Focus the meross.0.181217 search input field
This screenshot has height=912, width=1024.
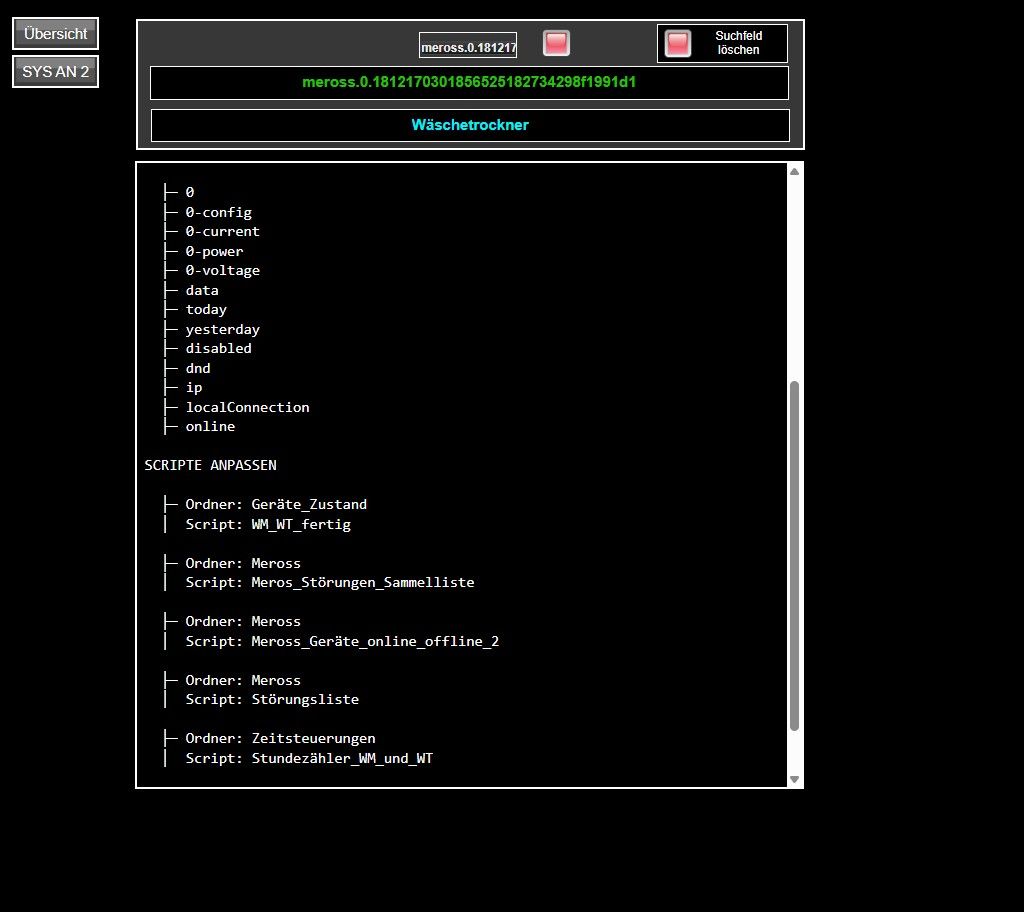468,46
